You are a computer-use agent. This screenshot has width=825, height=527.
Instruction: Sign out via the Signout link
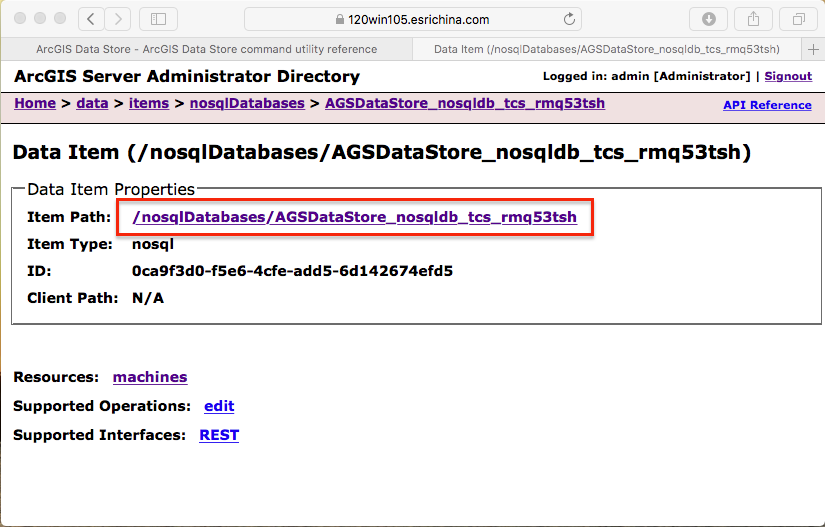point(788,76)
